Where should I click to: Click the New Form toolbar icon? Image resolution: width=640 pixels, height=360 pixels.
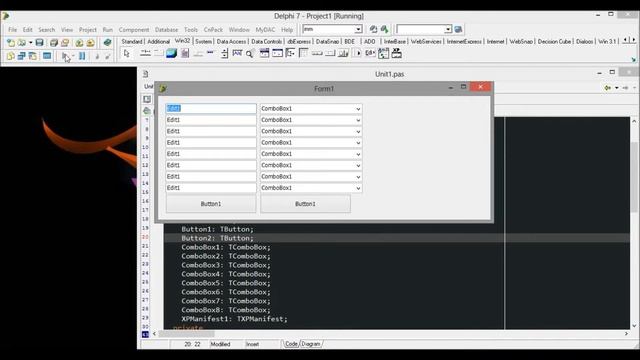[47, 56]
